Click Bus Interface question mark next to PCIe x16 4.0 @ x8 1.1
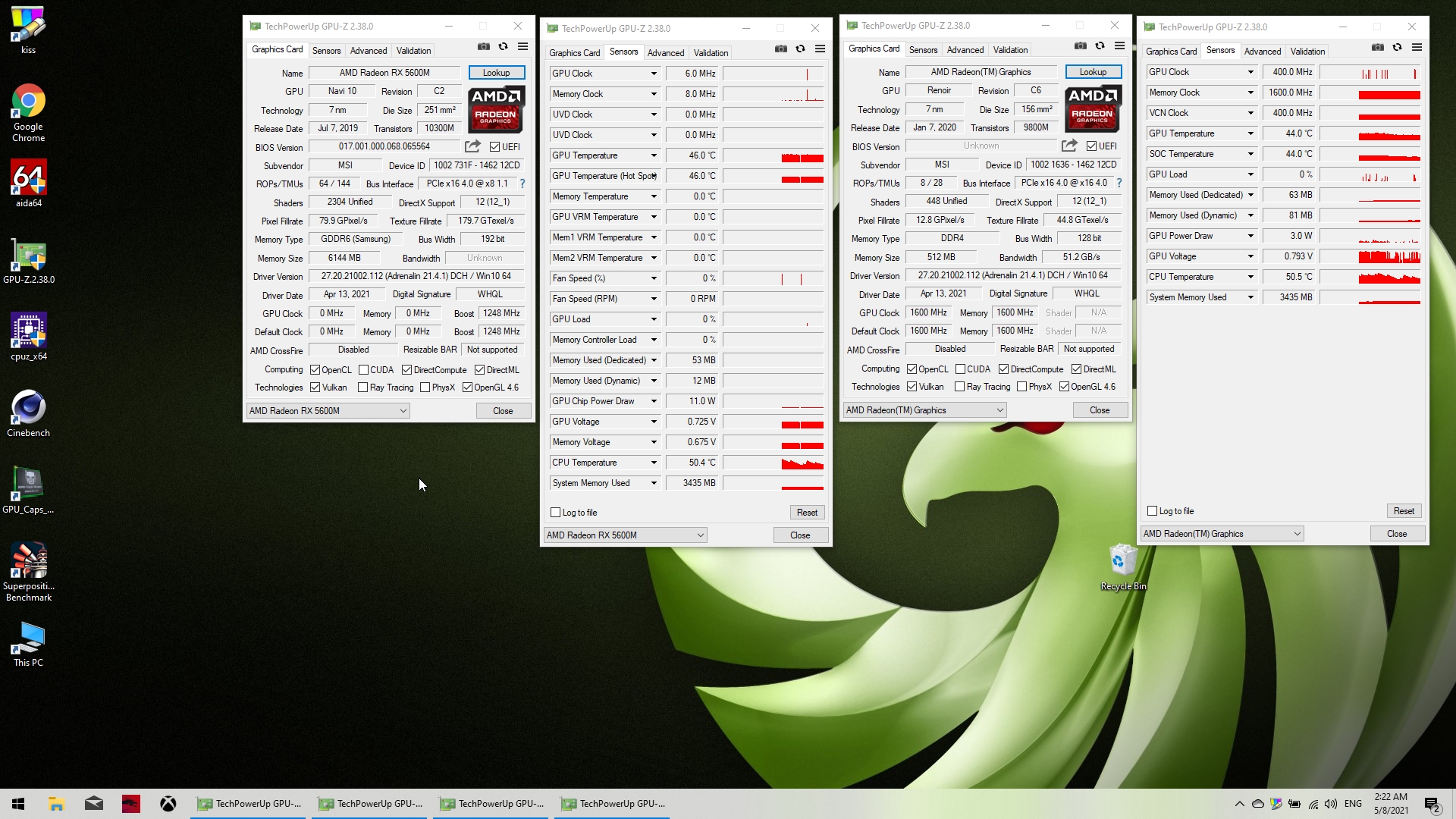This screenshot has height=819, width=1456. [x=522, y=184]
